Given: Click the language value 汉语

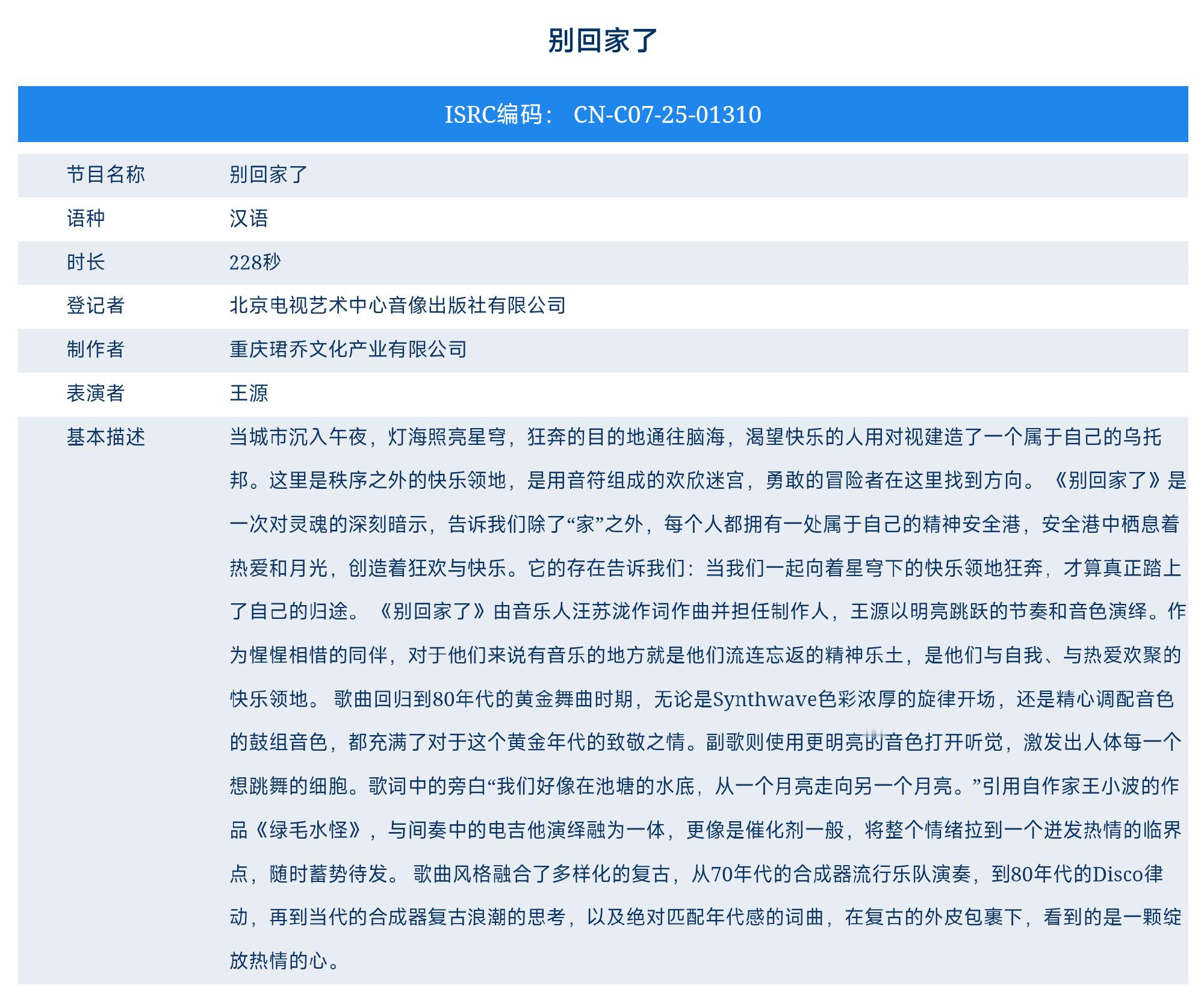Looking at the screenshot, I should tap(249, 218).
